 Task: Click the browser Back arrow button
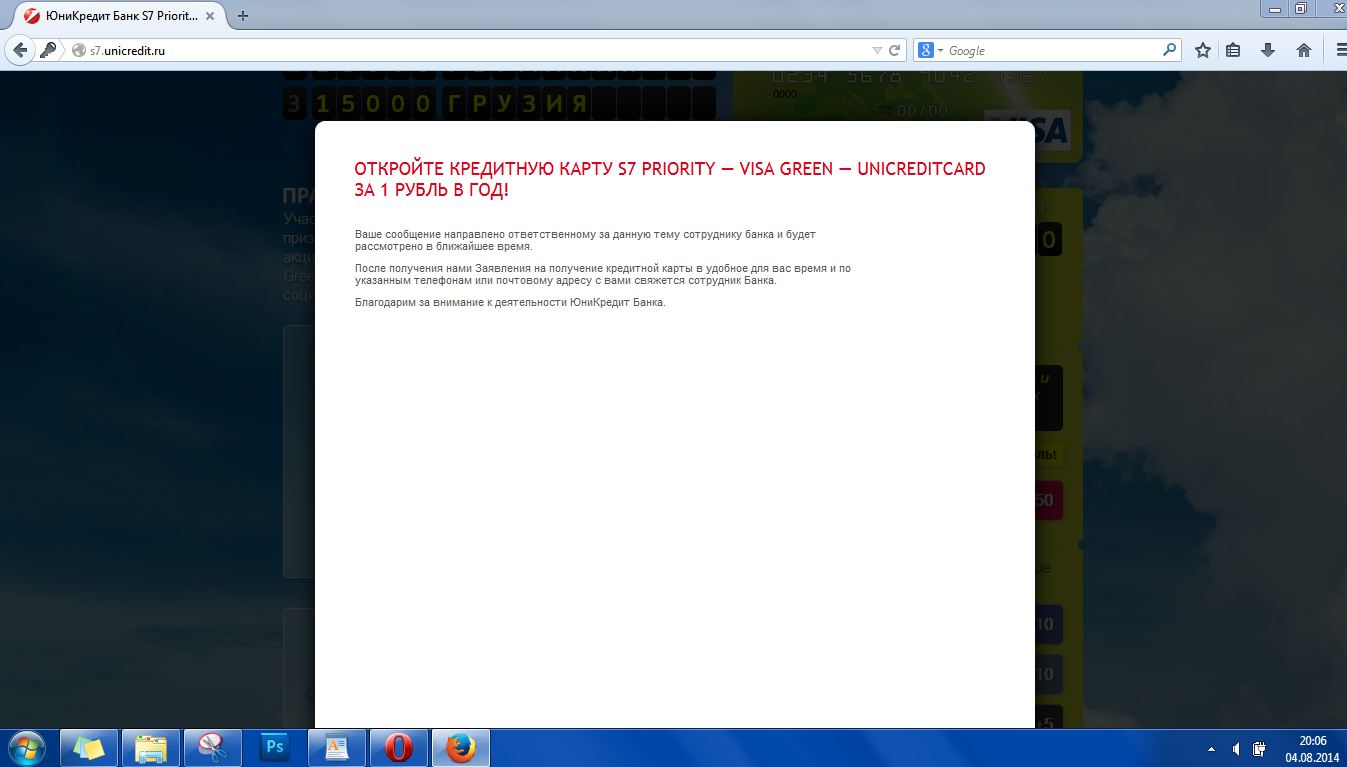[x=20, y=50]
